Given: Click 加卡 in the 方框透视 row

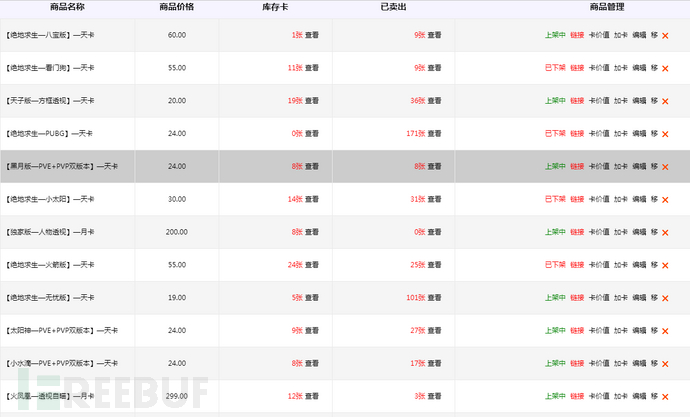Looking at the screenshot, I should coord(621,100).
